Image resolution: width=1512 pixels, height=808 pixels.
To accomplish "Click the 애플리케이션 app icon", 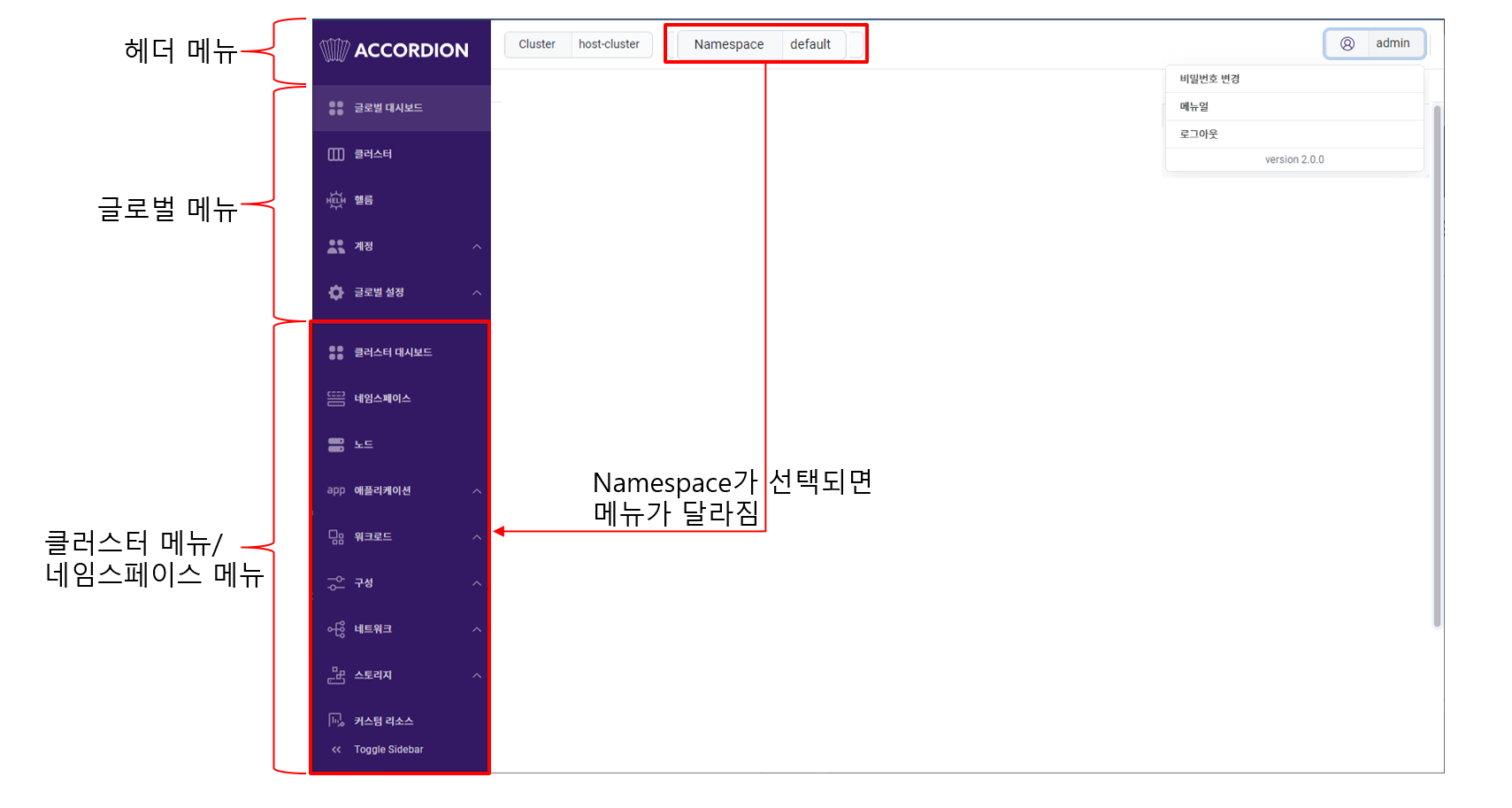I will pyautogui.click(x=336, y=490).
